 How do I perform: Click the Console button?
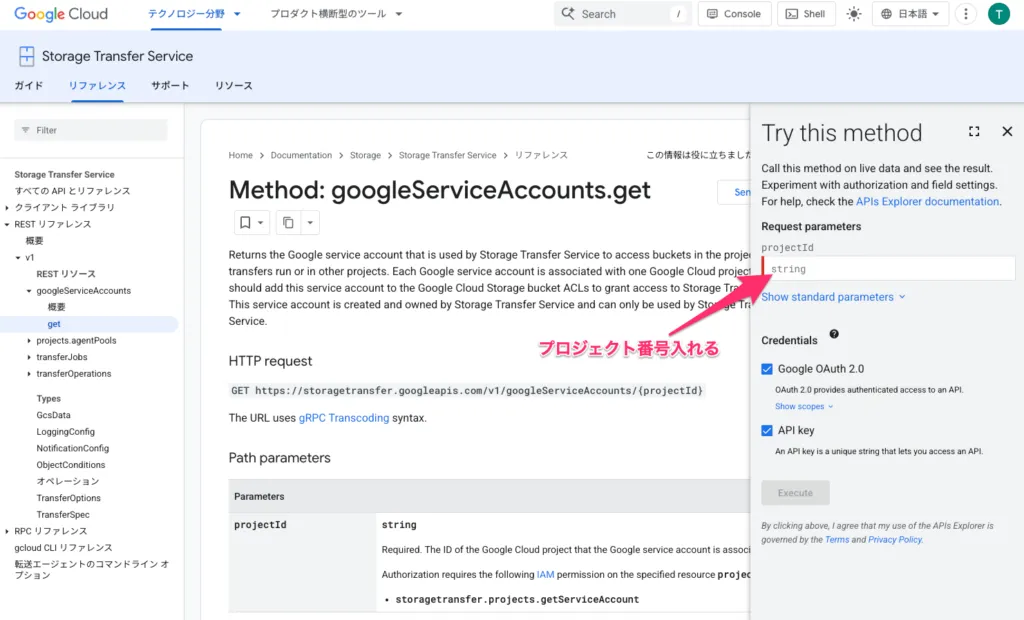click(735, 14)
